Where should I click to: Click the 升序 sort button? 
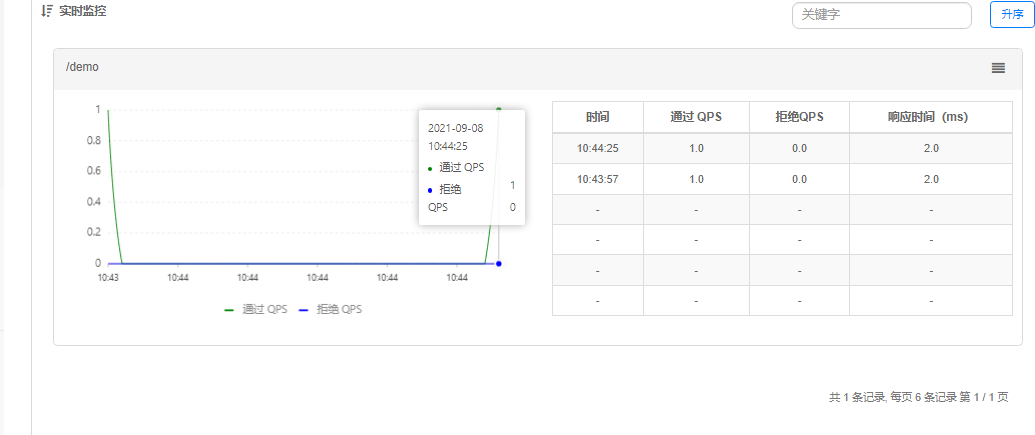coord(1012,15)
